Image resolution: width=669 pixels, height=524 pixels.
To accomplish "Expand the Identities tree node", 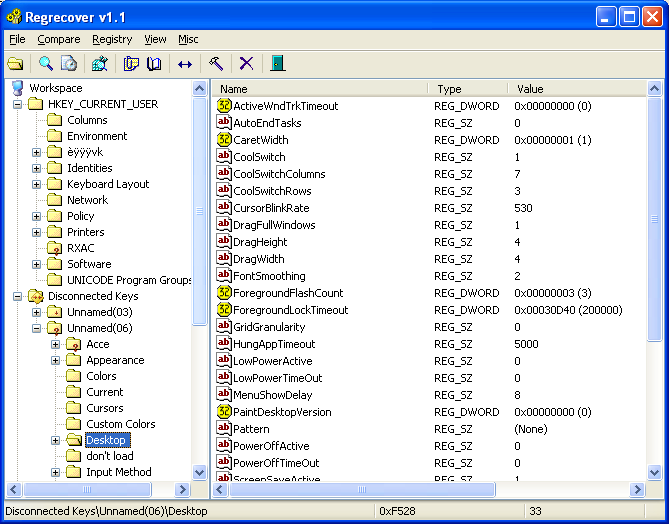I will tap(36, 168).
